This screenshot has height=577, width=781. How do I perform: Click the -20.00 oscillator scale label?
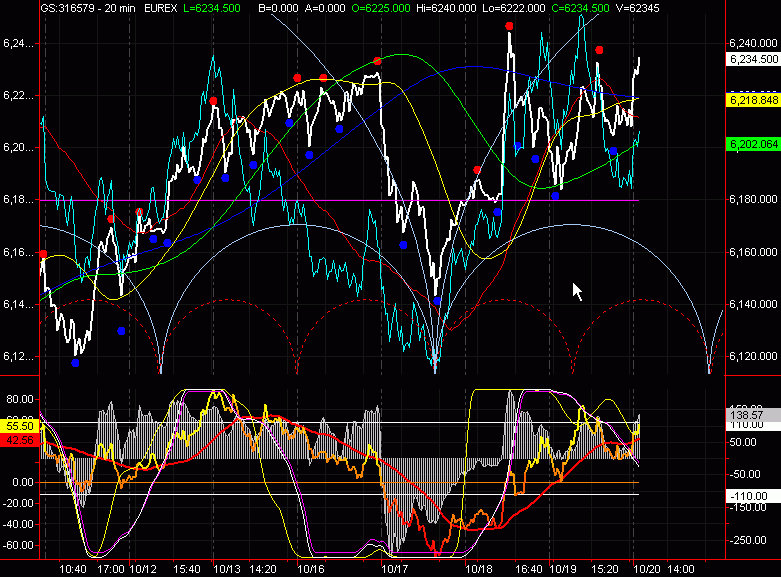point(18,503)
